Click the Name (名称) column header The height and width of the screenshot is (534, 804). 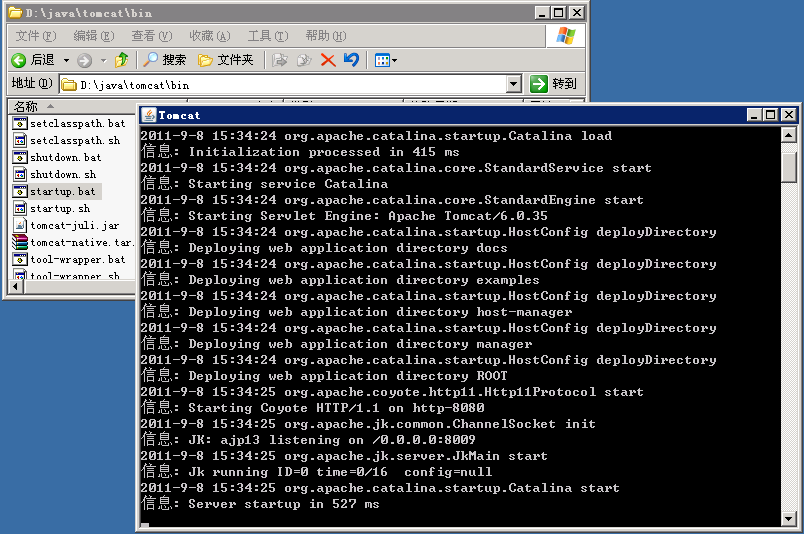tap(72, 107)
